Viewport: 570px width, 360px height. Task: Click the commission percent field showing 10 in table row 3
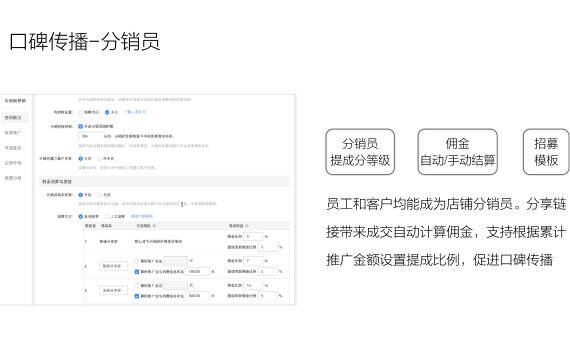click(253, 285)
